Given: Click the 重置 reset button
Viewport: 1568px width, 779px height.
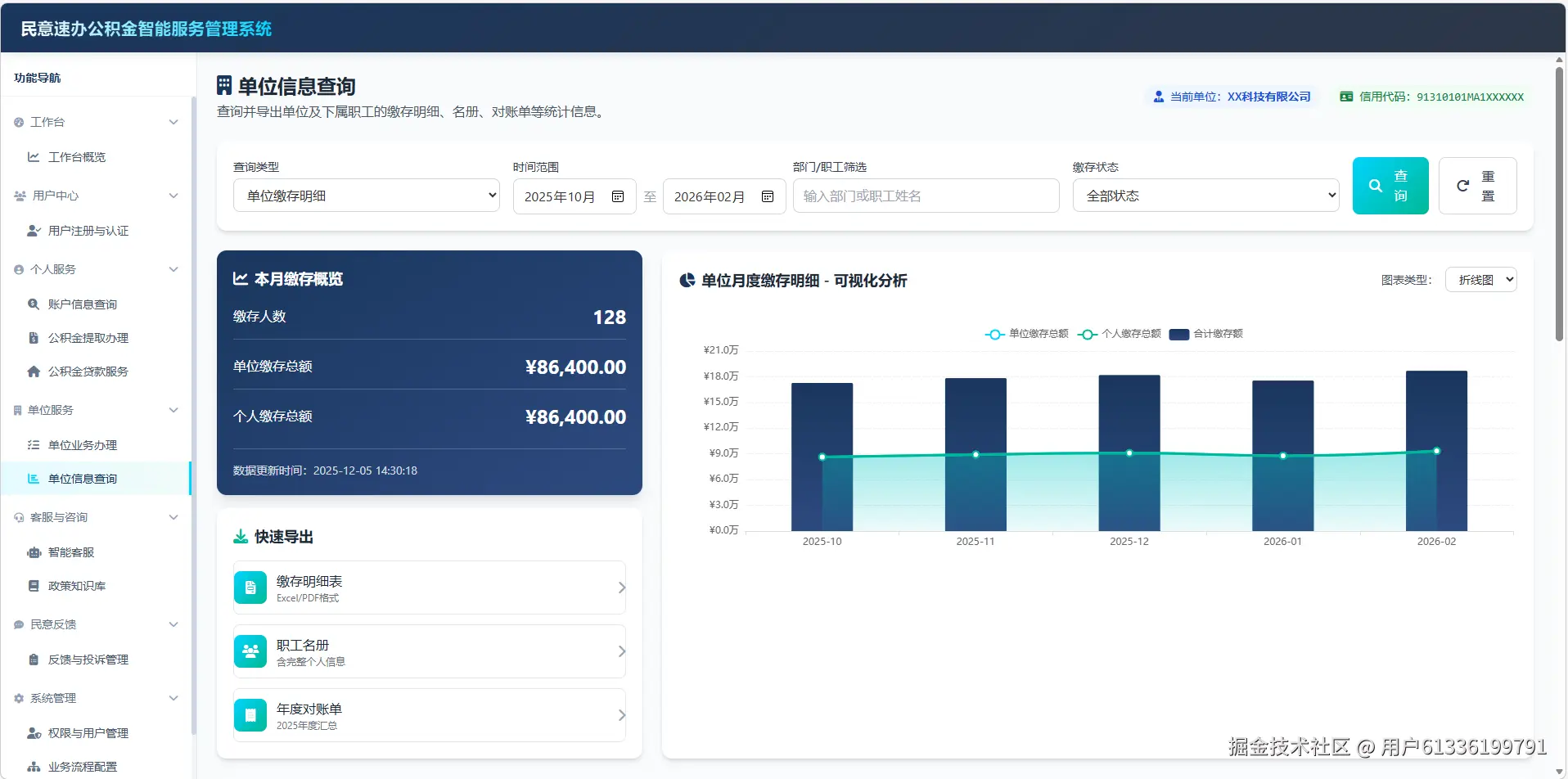Looking at the screenshot, I should point(1477,186).
